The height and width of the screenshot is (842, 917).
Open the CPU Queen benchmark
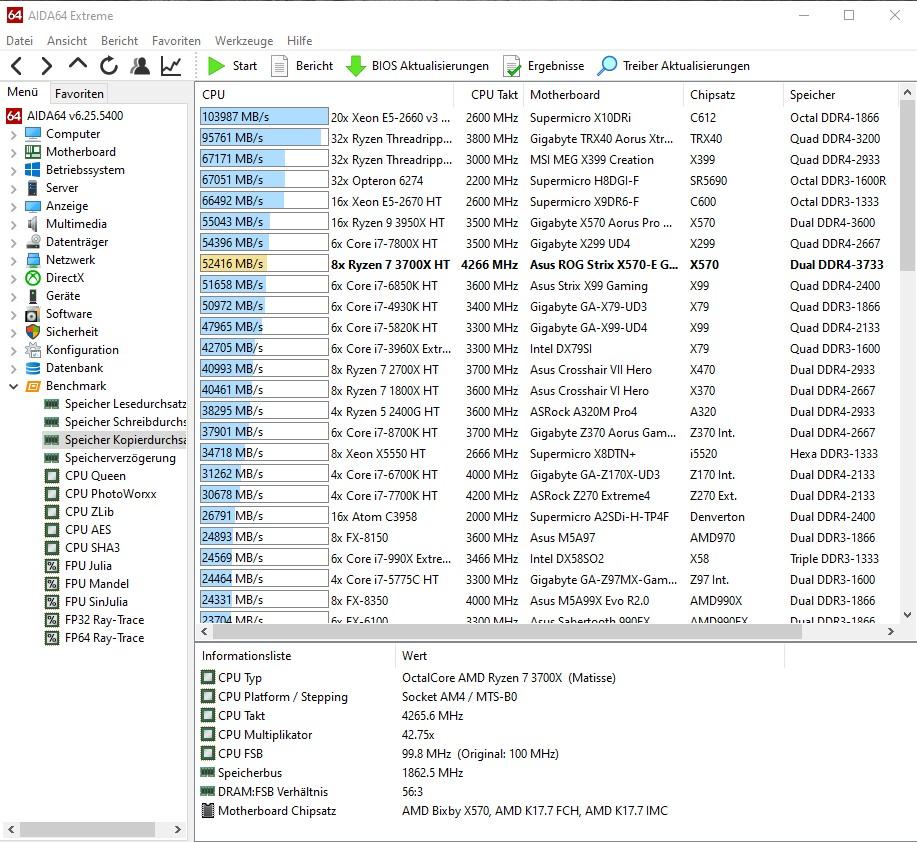[85, 476]
